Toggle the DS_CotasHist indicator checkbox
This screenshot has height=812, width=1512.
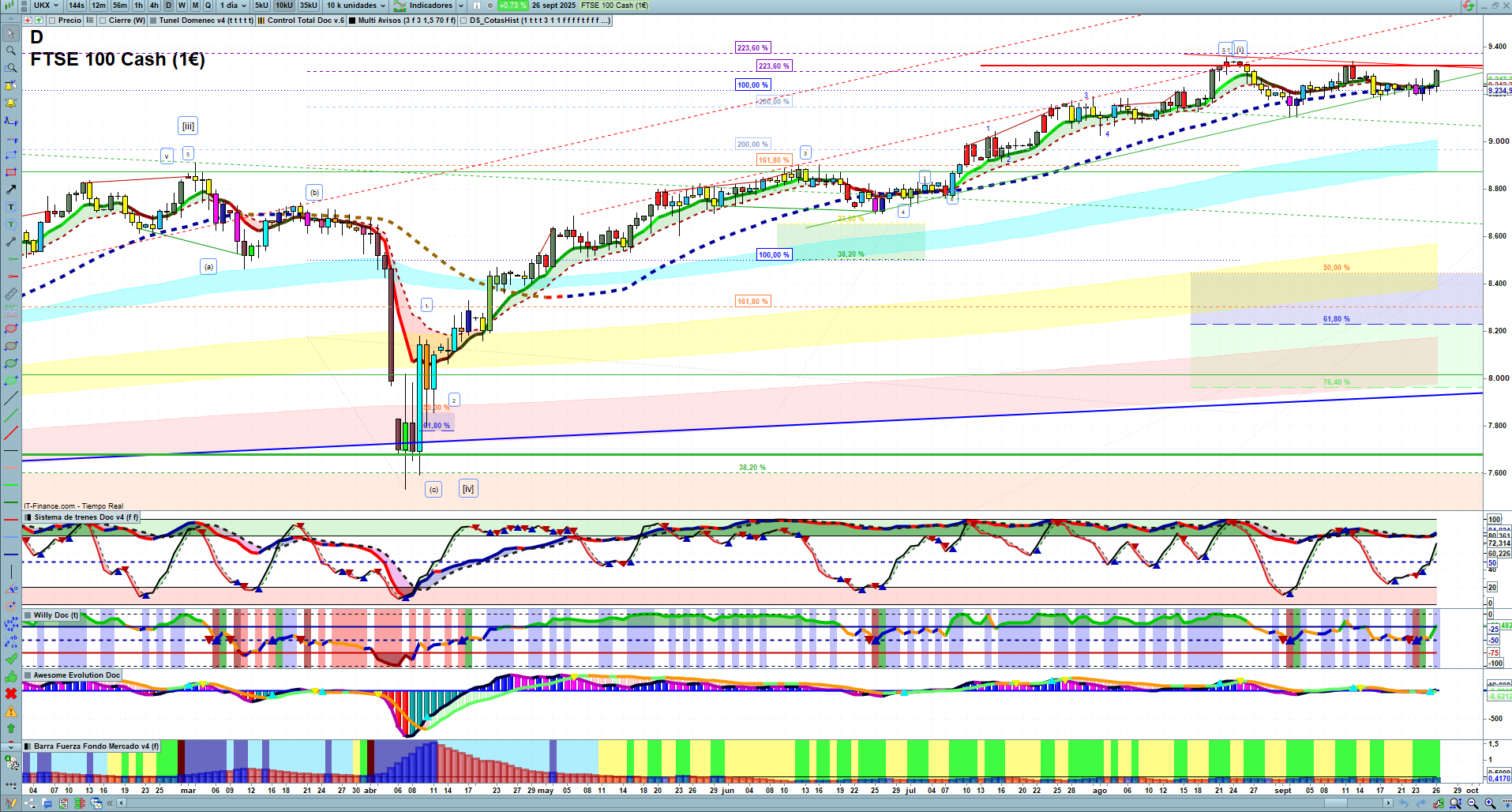tap(464, 21)
